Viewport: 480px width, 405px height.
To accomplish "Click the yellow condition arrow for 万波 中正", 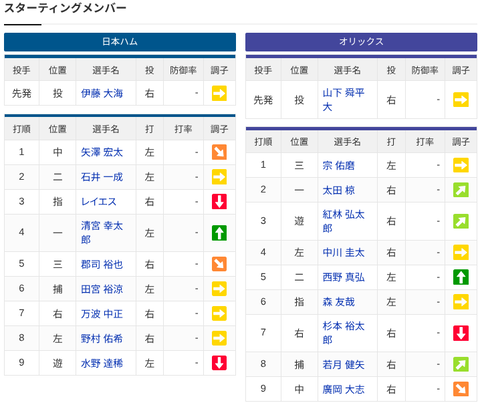I will point(219,313).
